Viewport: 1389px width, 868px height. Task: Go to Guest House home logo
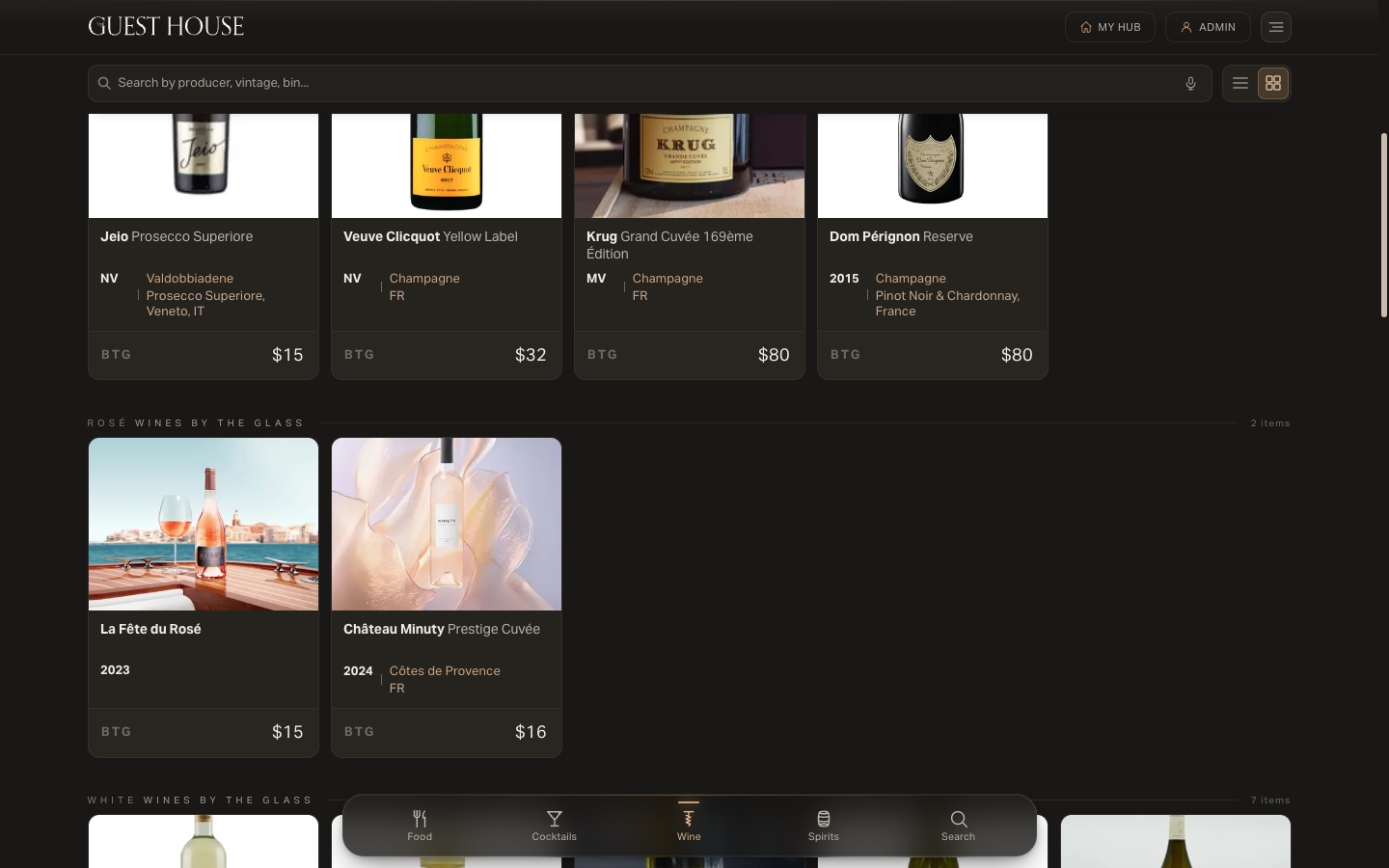[166, 26]
